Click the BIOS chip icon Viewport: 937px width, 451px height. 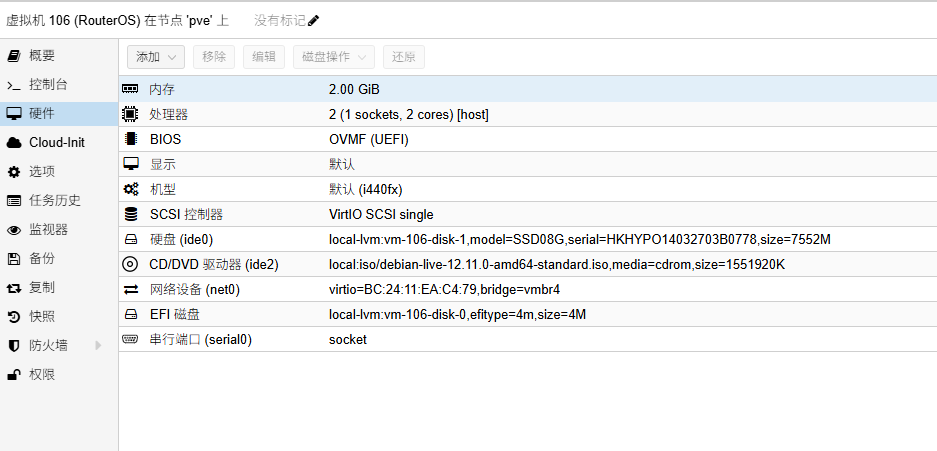coord(130,139)
